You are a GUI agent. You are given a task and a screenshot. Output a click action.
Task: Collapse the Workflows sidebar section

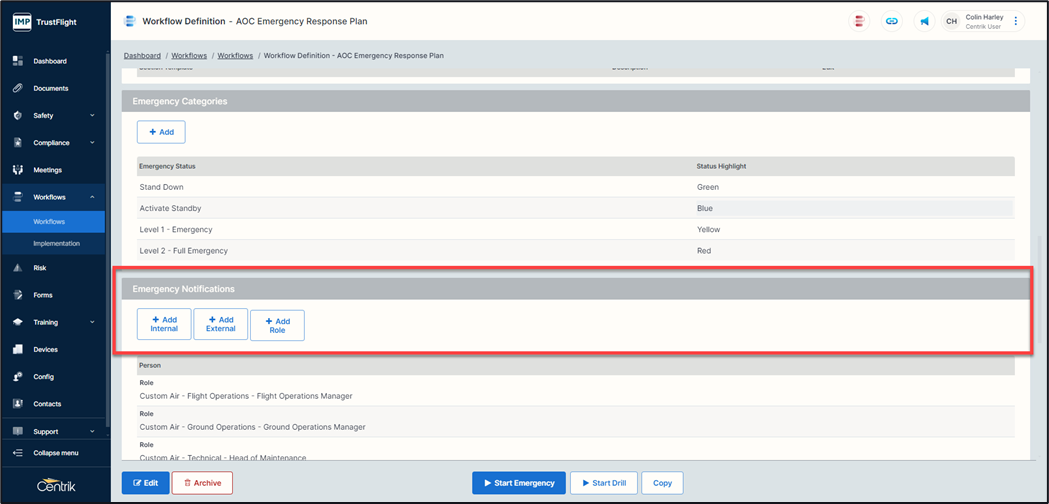[x=92, y=197]
